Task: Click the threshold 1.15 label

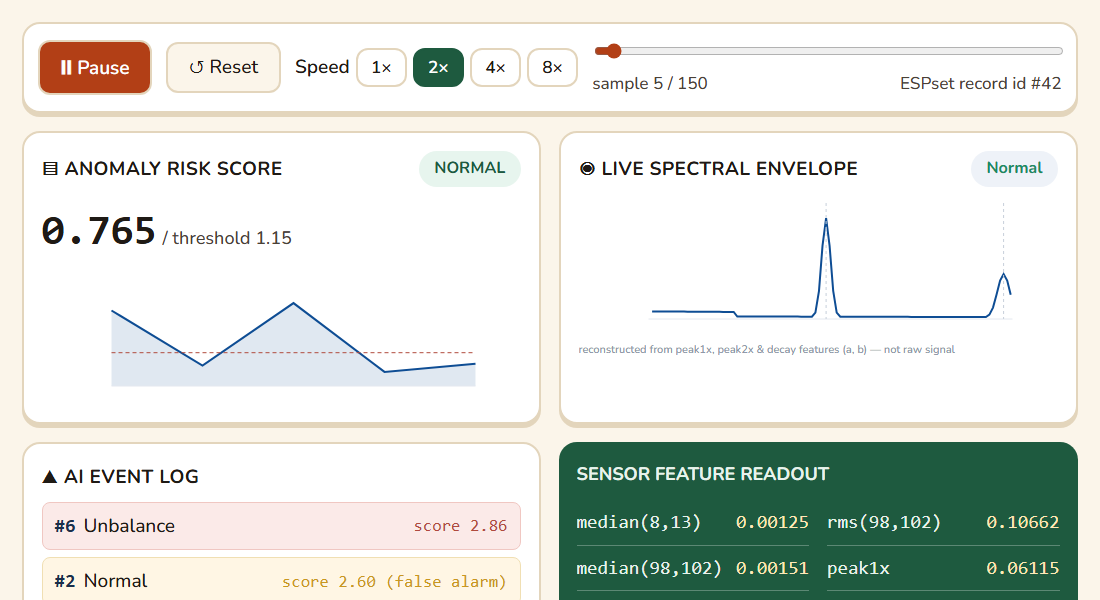Action: coord(227,238)
